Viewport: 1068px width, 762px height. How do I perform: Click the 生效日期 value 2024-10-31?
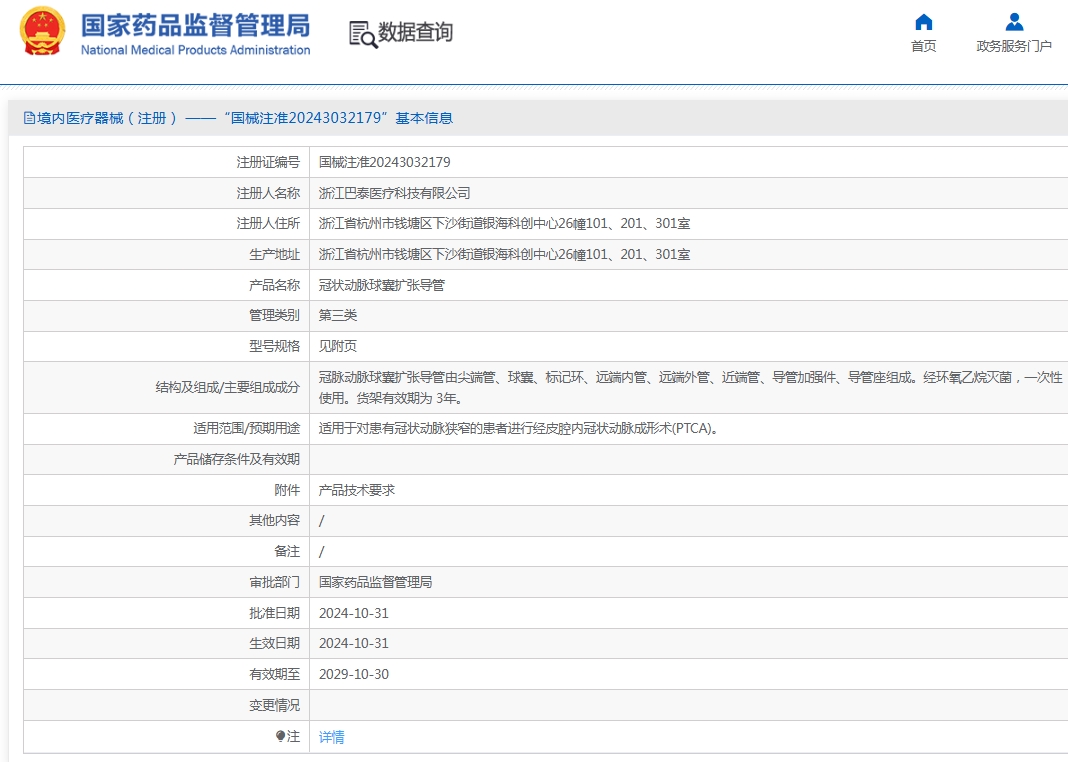(x=354, y=643)
